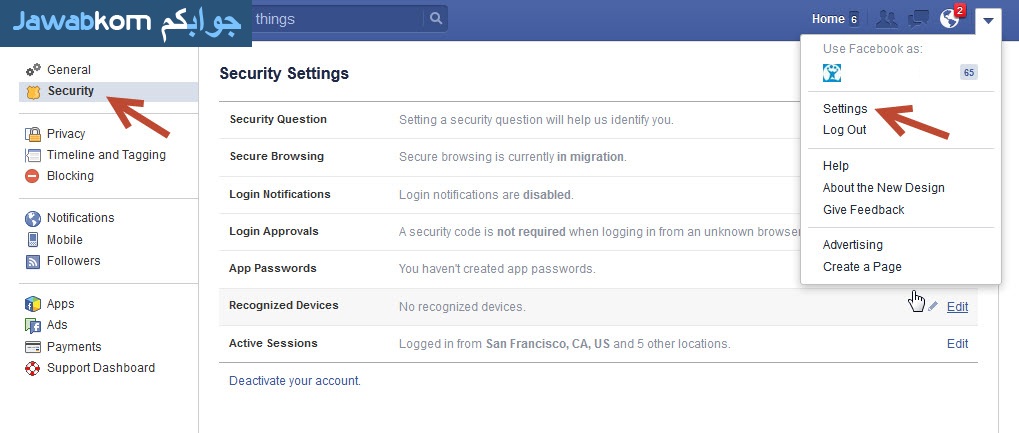
Task: Select the page avatar under Use Facebook as
Action: (832, 73)
